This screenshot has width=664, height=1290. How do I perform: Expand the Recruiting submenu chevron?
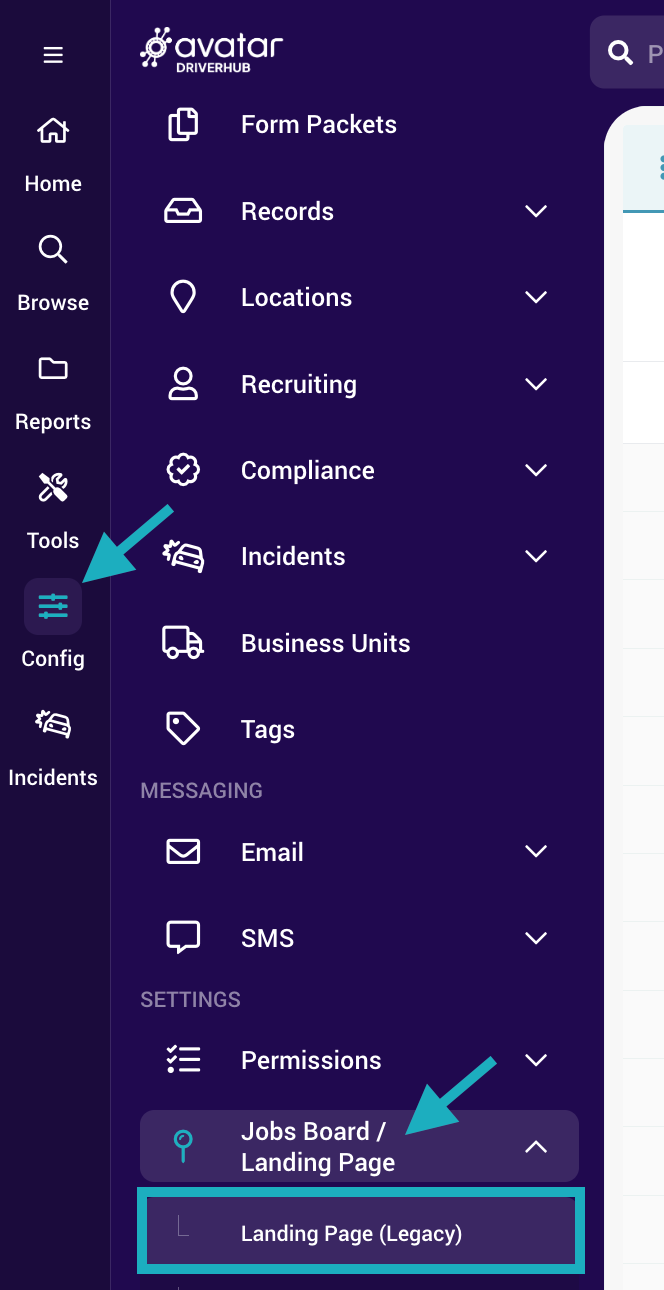pos(536,384)
